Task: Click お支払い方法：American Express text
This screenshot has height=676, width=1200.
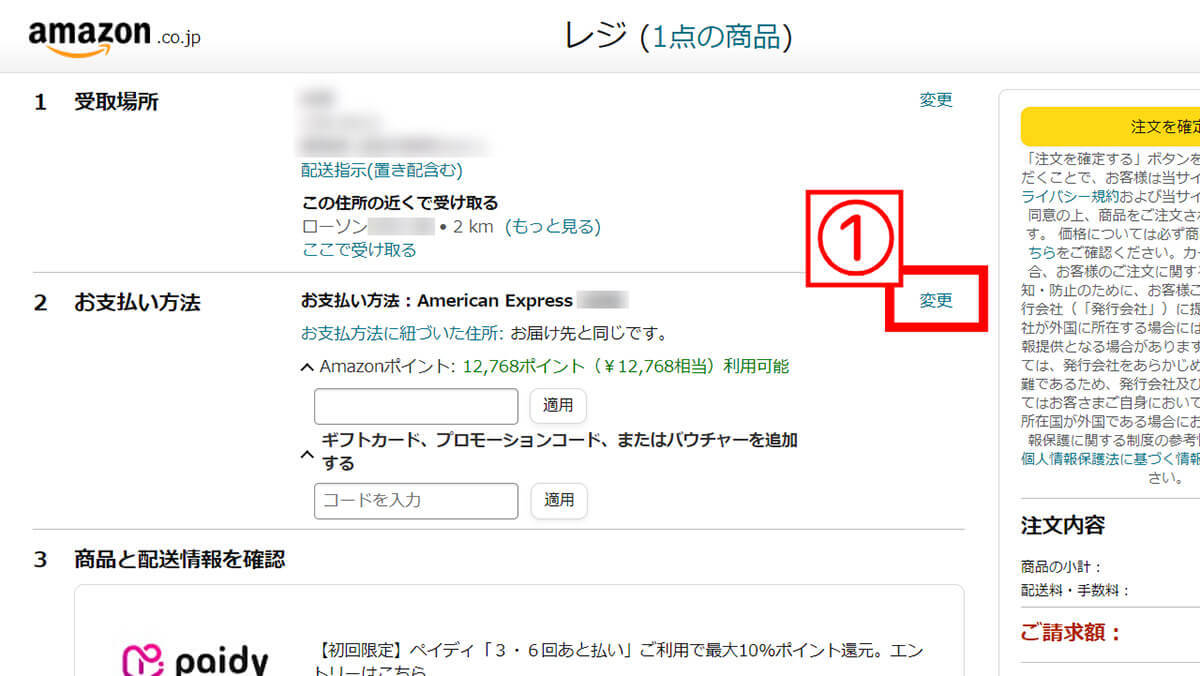Action: point(437,301)
